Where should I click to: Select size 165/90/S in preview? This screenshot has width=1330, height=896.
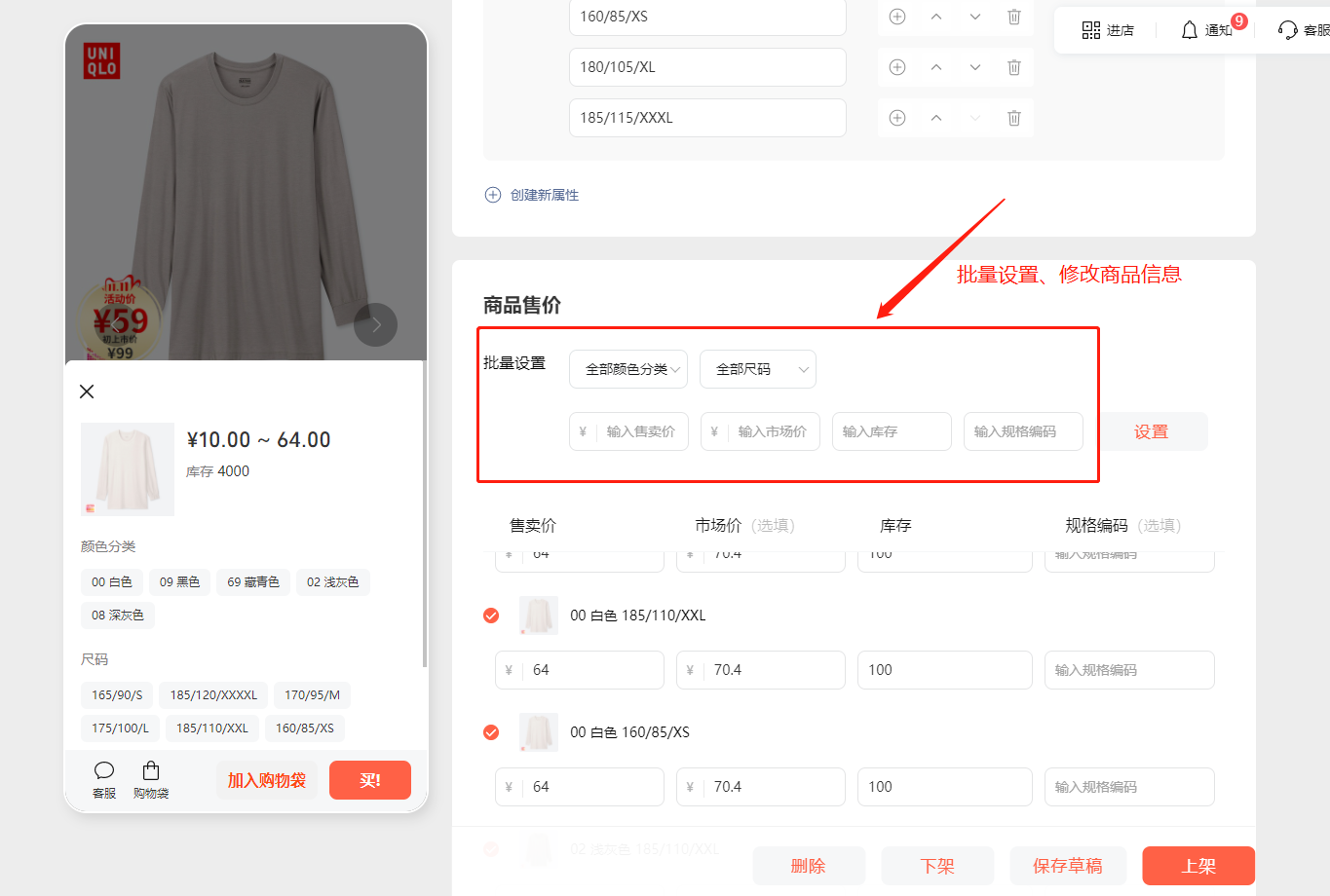point(117,695)
